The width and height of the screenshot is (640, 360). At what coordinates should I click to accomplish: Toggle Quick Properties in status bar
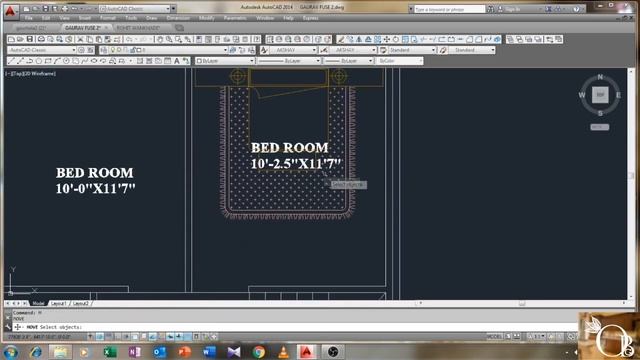click(x=196, y=337)
